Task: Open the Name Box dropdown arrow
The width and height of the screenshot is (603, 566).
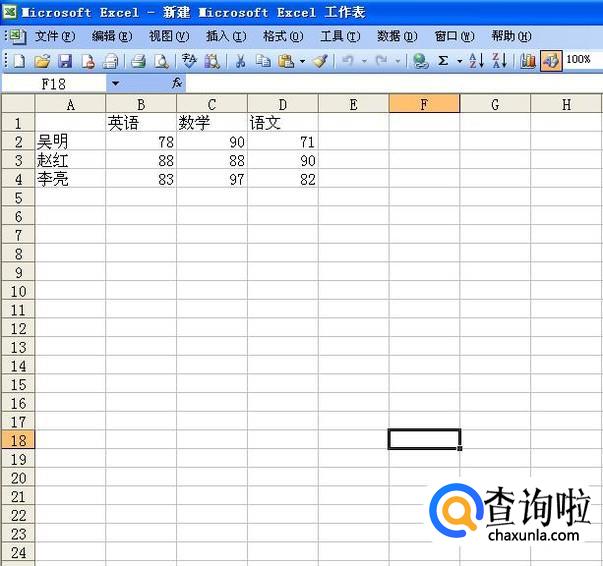Action: (115, 83)
